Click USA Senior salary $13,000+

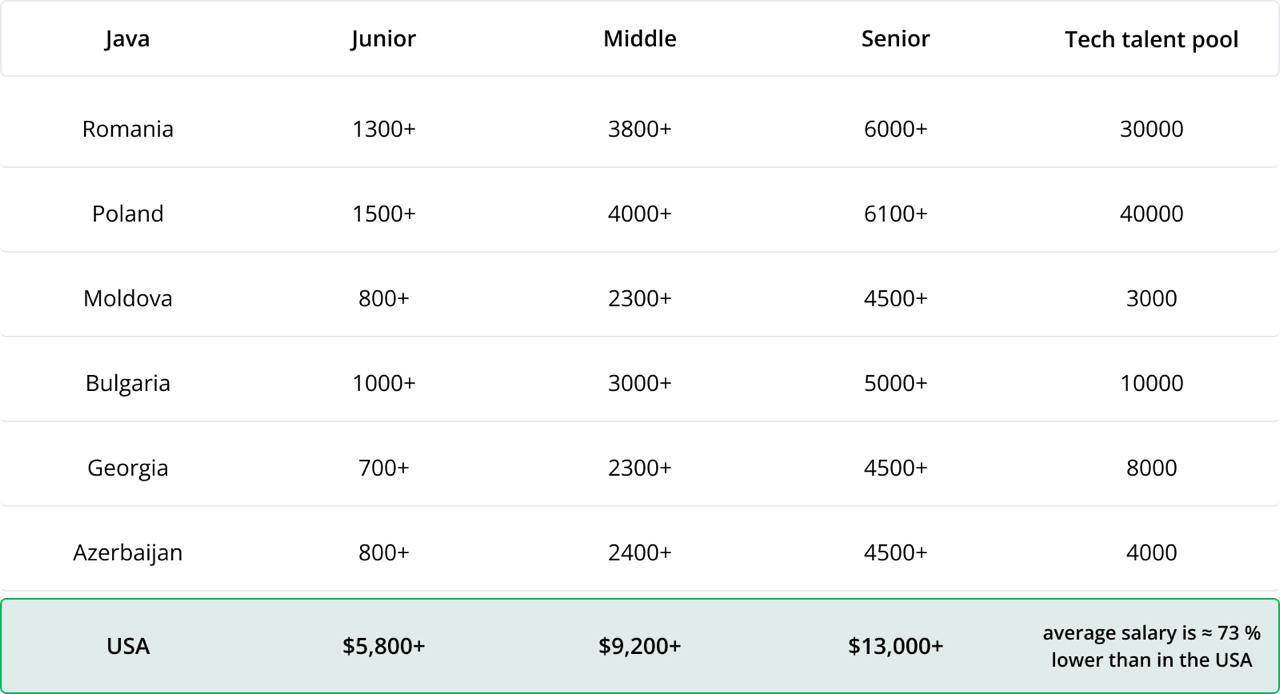coord(895,646)
